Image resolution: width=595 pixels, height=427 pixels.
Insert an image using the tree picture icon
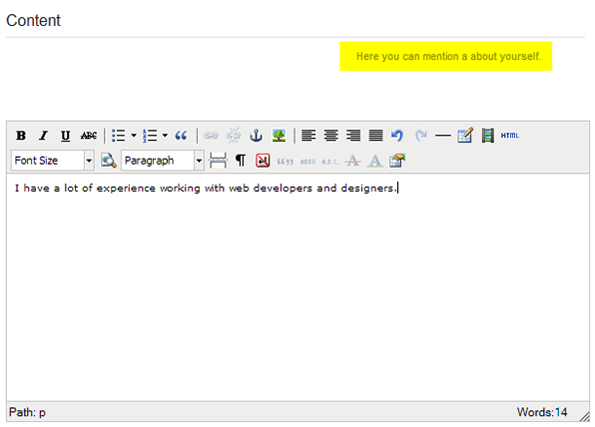pos(279,136)
